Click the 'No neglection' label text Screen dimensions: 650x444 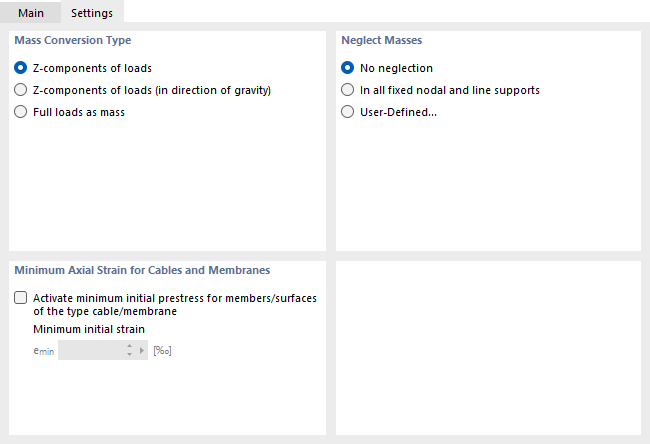pos(396,68)
